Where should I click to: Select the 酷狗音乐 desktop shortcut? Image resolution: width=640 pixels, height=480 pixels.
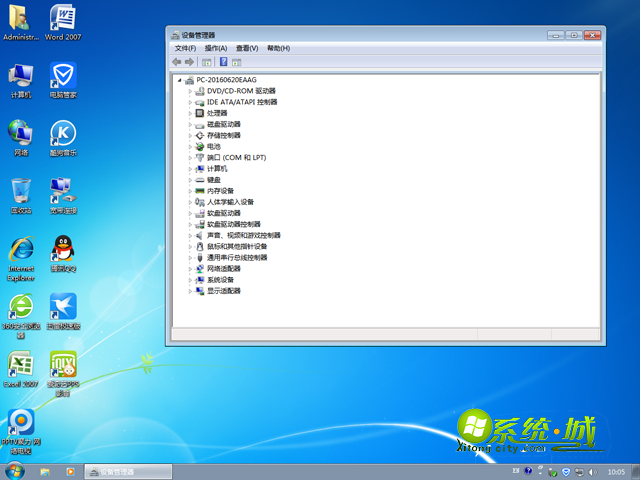63,138
